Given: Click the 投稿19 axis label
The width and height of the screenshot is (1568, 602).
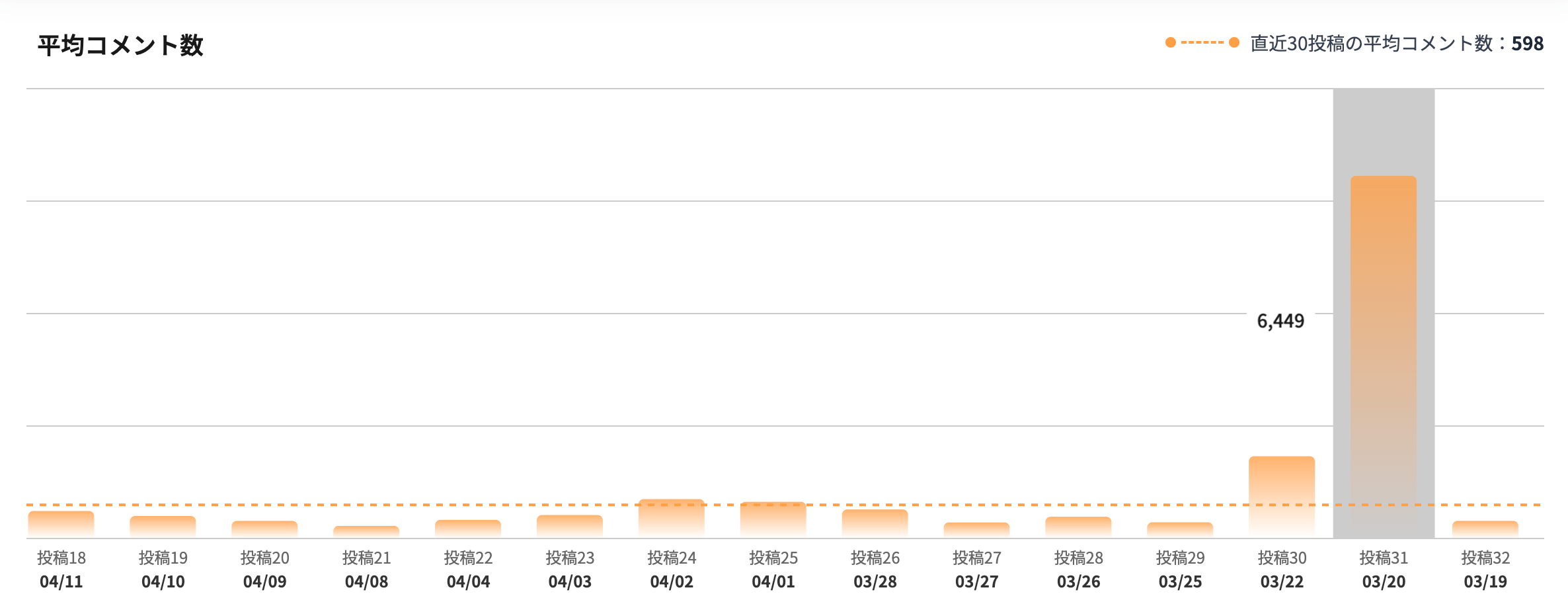Looking at the screenshot, I should (x=163, y=558).
